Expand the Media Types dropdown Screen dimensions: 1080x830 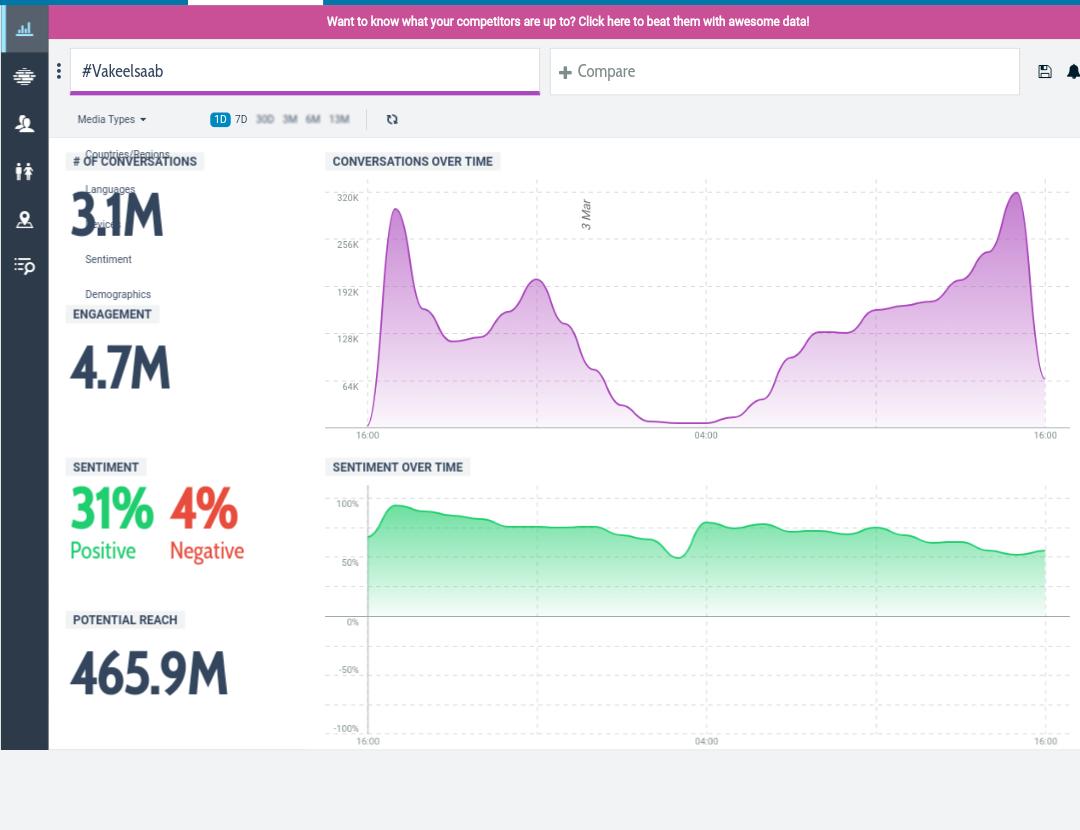pos(112,119)
